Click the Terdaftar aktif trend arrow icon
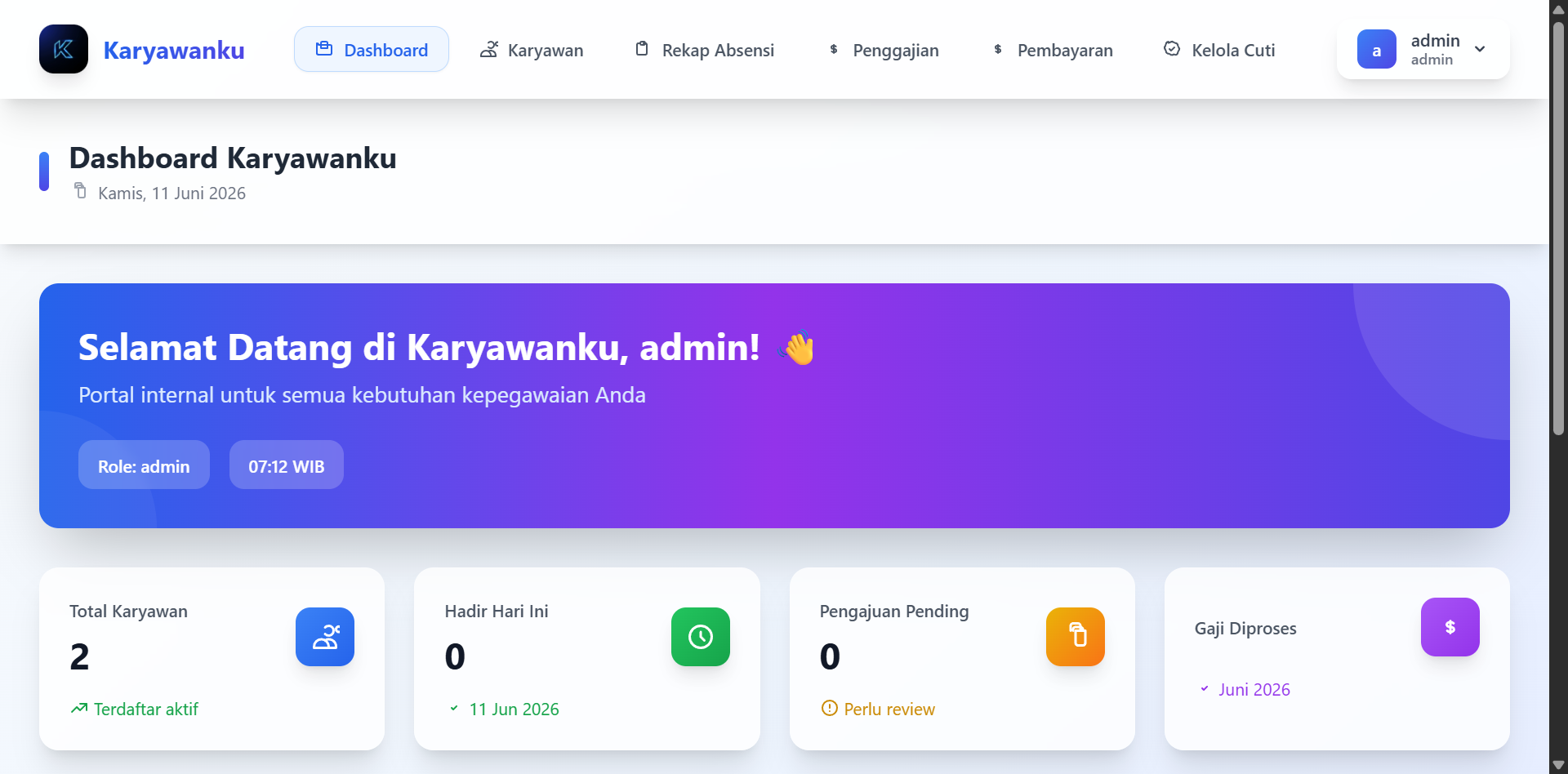Viewport: 1568px width, 774px height. coord(79,709)
